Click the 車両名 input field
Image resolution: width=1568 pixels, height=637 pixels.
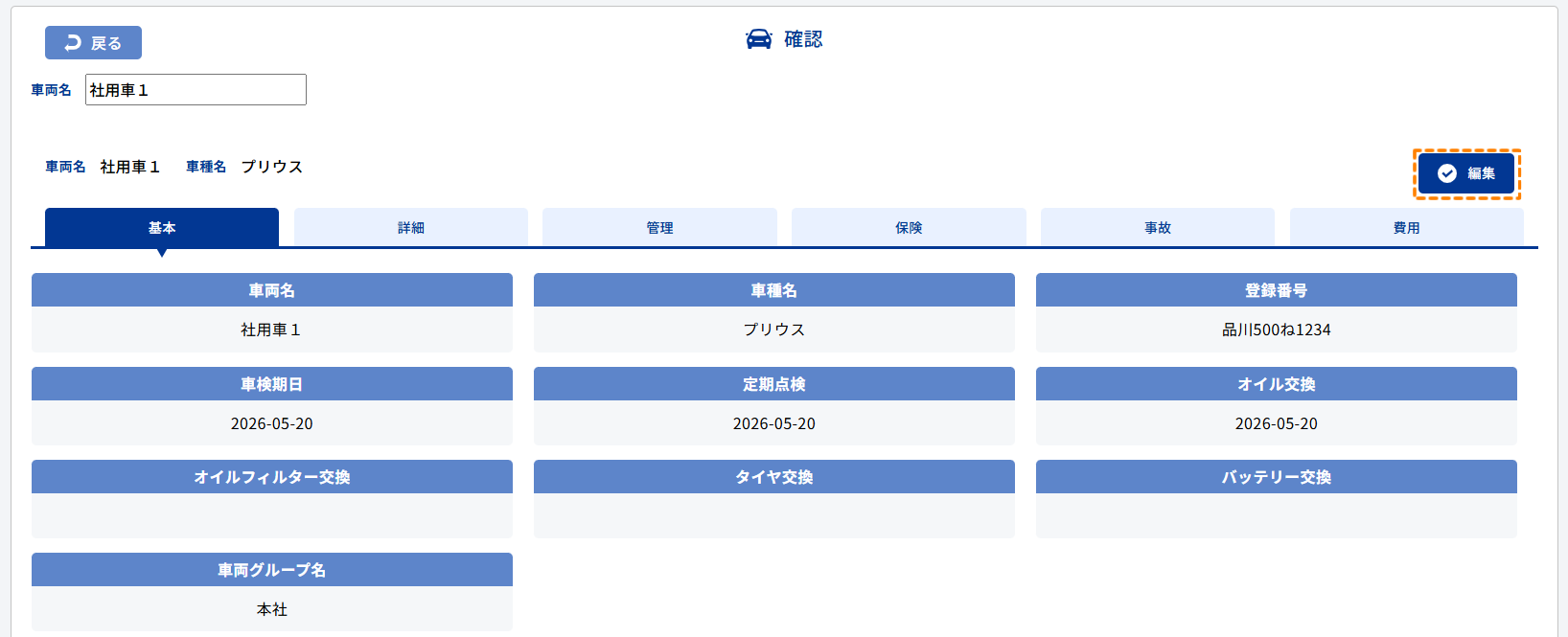point(196,90)
